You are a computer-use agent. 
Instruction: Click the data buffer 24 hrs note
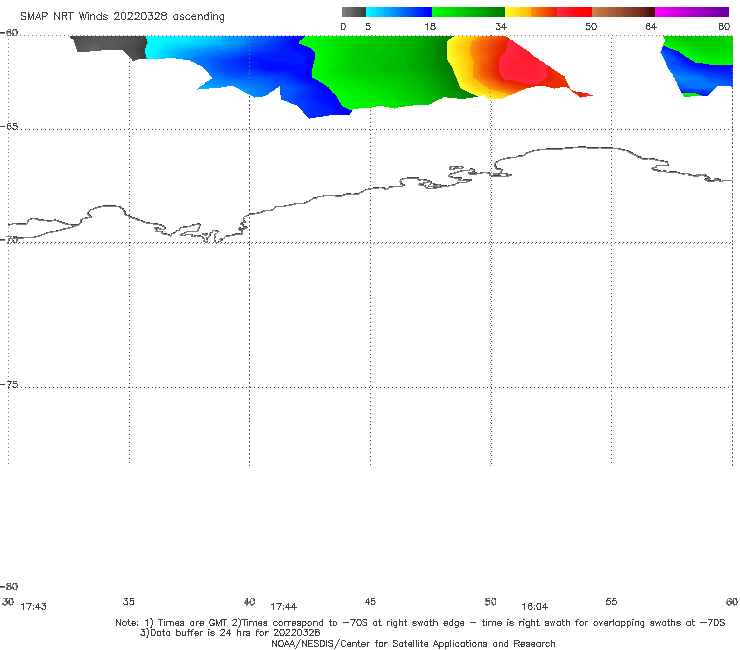click(x=230, y=633)
